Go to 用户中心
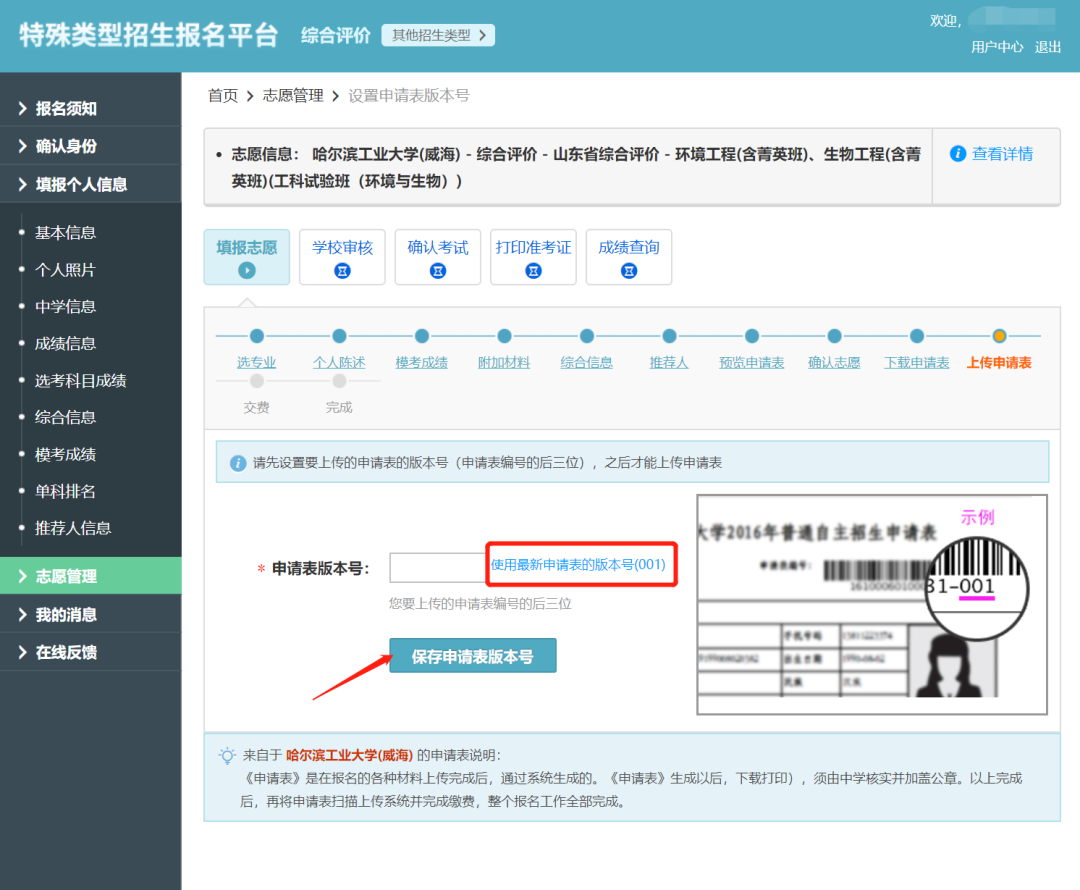 [x=997, y=47]
